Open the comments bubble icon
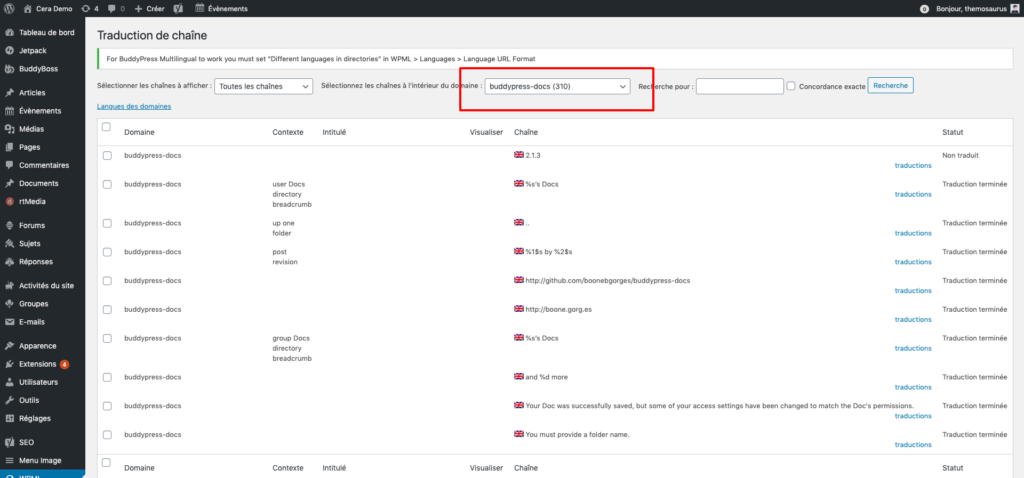 click(112, 8)
